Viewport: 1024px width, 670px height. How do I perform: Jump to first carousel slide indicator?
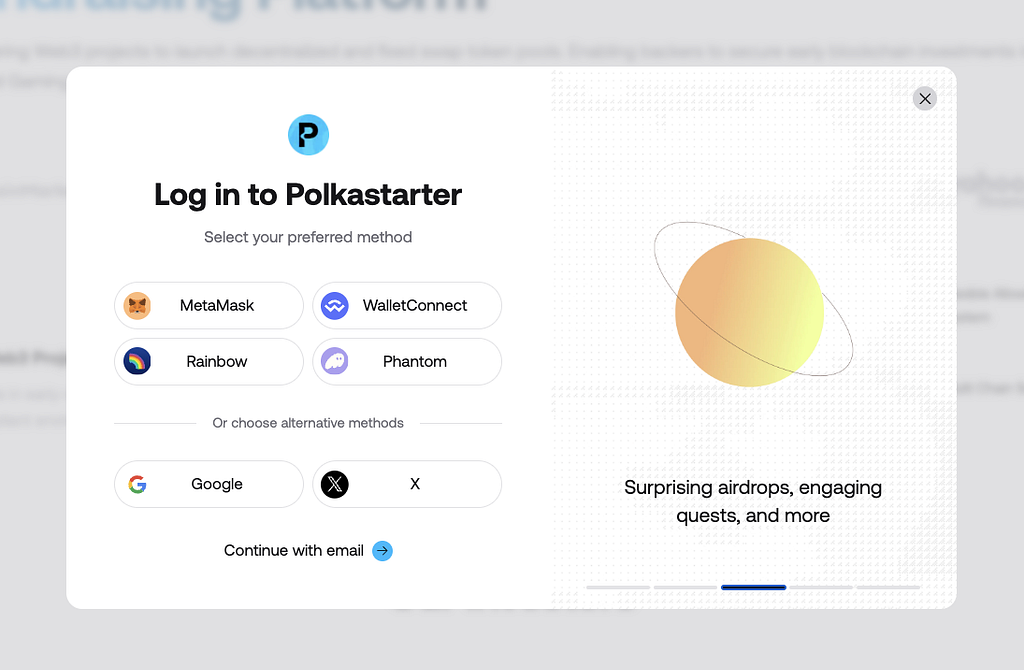click(618, 587)
